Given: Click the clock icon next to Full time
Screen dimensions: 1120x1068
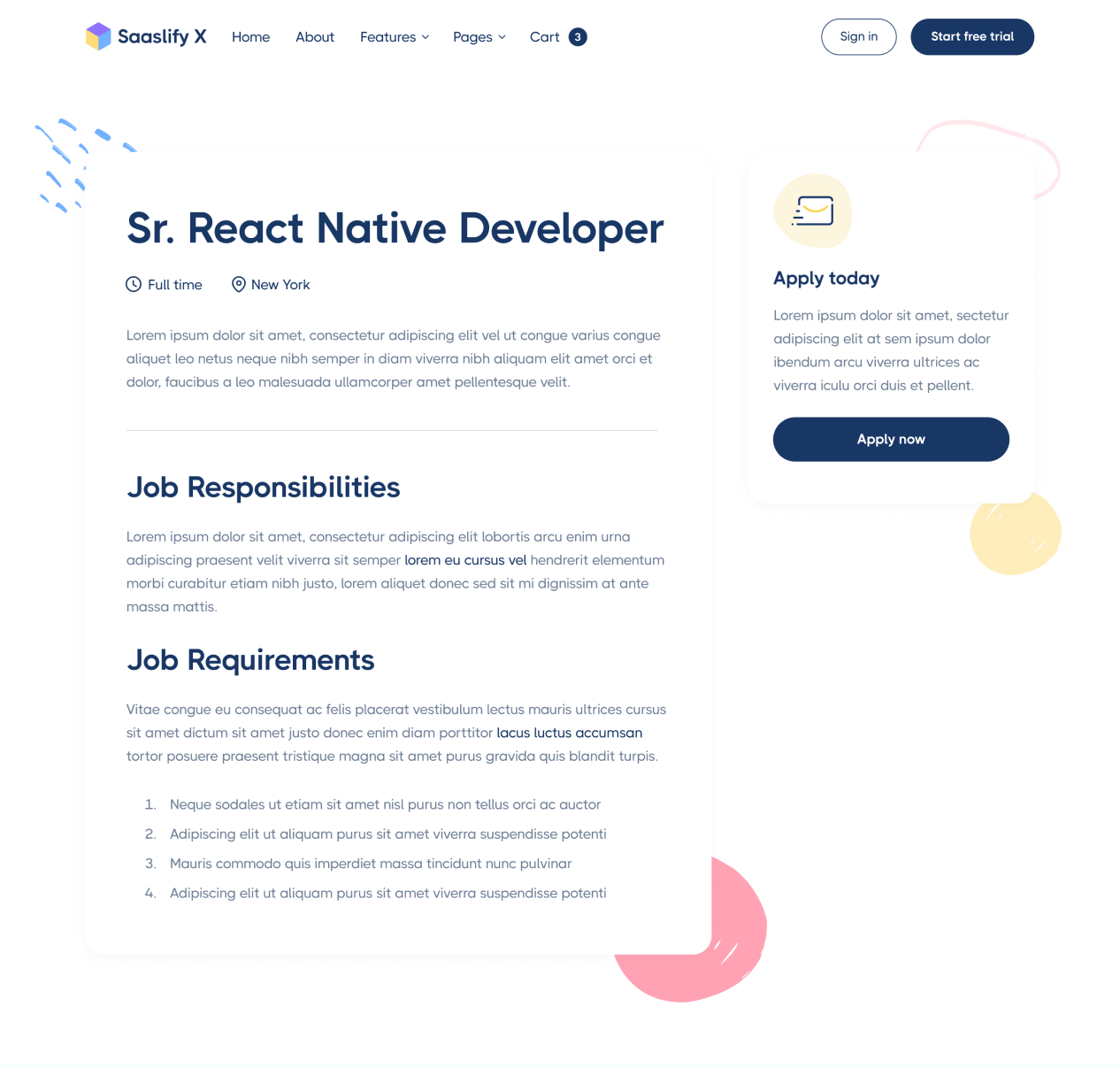Looking at the screenshot, I should tap(133, 284).
